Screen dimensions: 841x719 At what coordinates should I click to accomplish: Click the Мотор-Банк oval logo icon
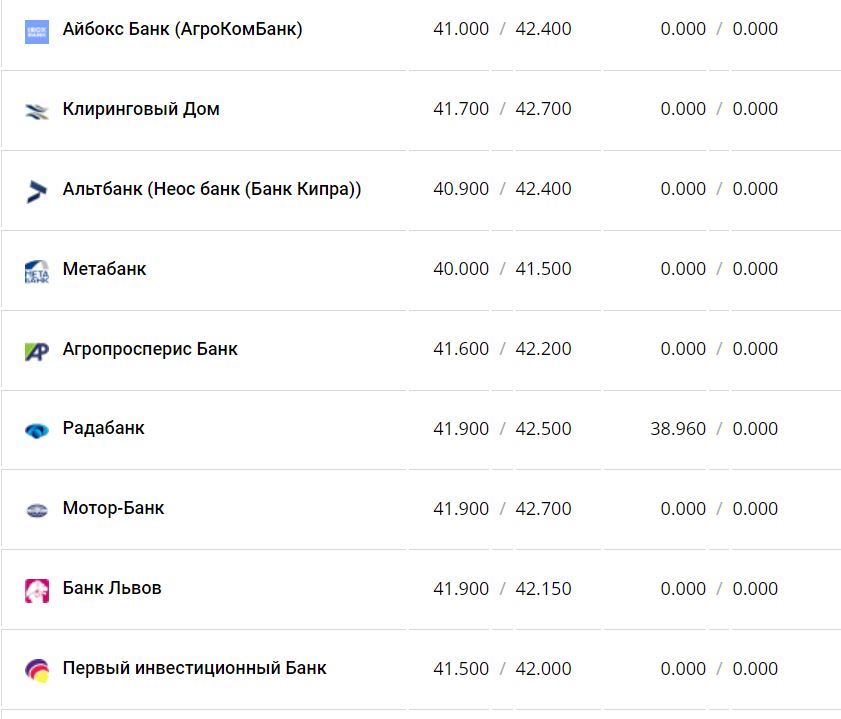[36, 510]
